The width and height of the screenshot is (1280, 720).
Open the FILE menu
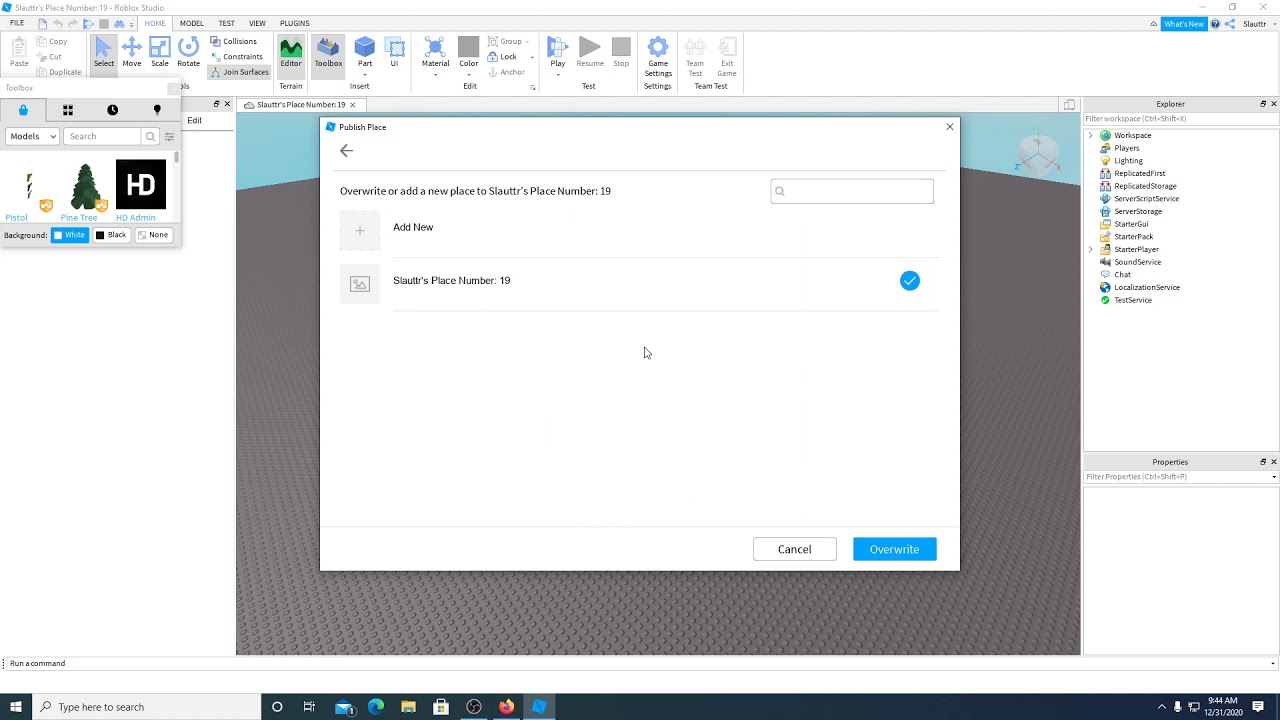coord(17,23)
